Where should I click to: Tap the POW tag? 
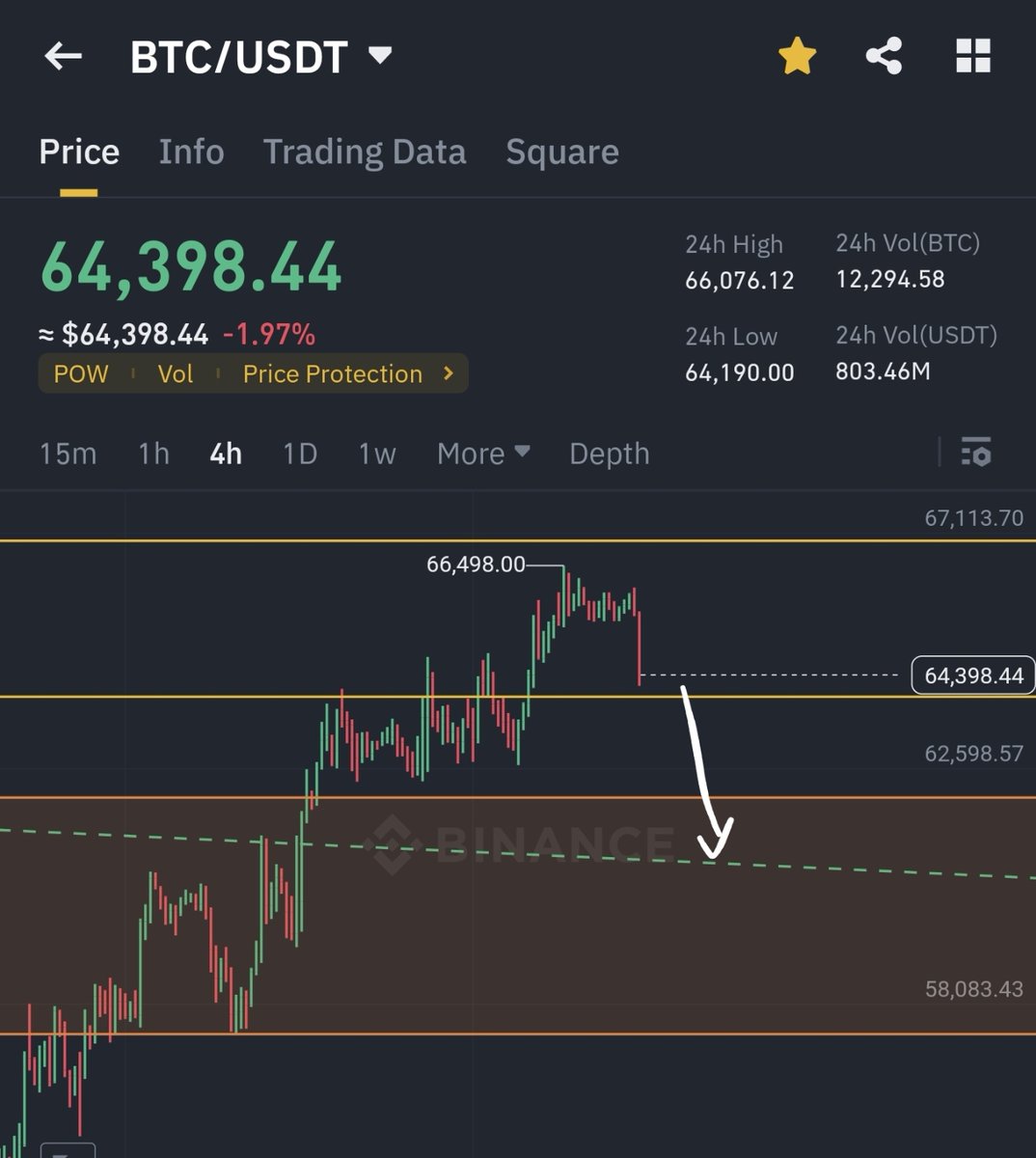[81, 373]
